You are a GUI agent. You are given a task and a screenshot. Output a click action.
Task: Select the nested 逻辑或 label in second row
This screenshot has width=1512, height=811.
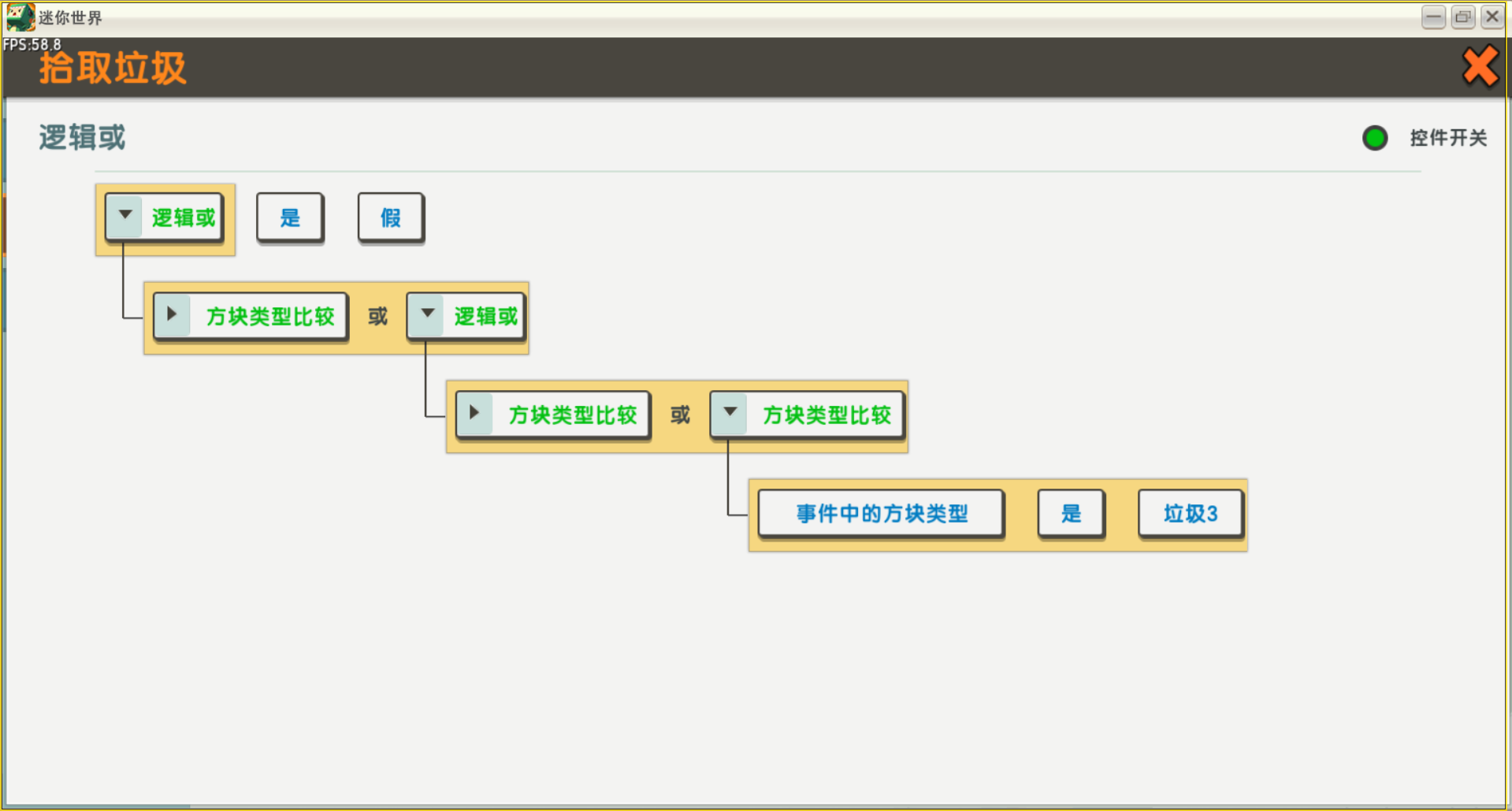[x=485, y=316]
